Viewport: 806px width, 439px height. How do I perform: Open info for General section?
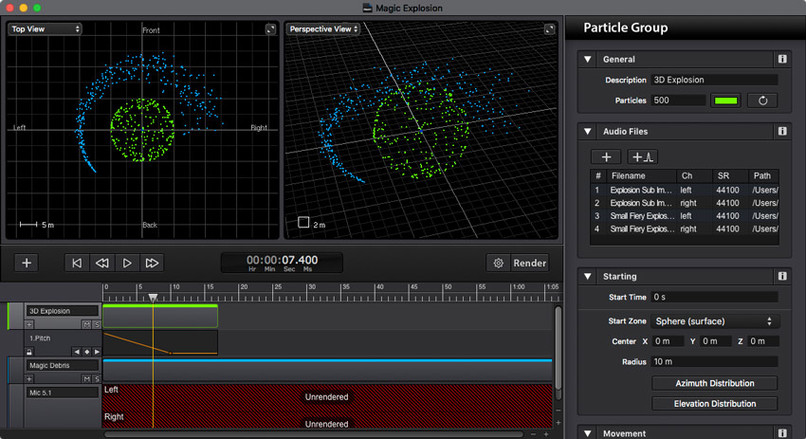[x=782, y=59]
